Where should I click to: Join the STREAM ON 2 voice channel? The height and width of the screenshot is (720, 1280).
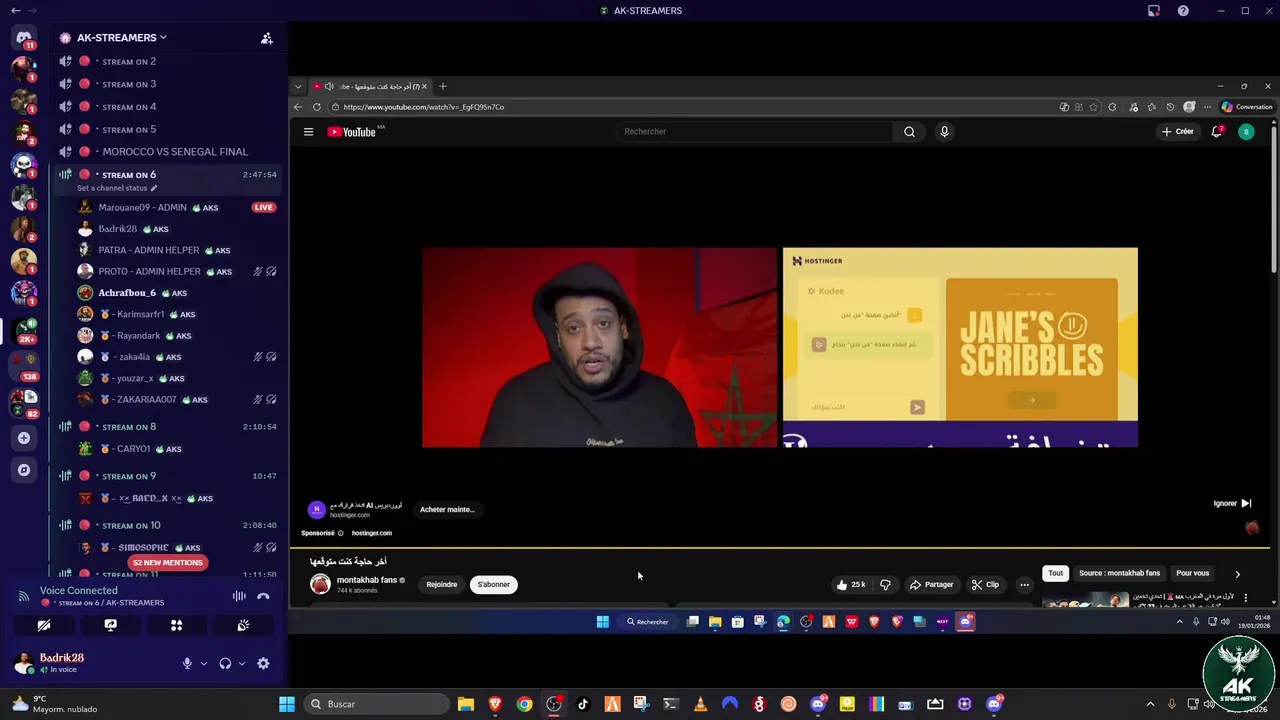pyautogui.click(x=128, y=62)
